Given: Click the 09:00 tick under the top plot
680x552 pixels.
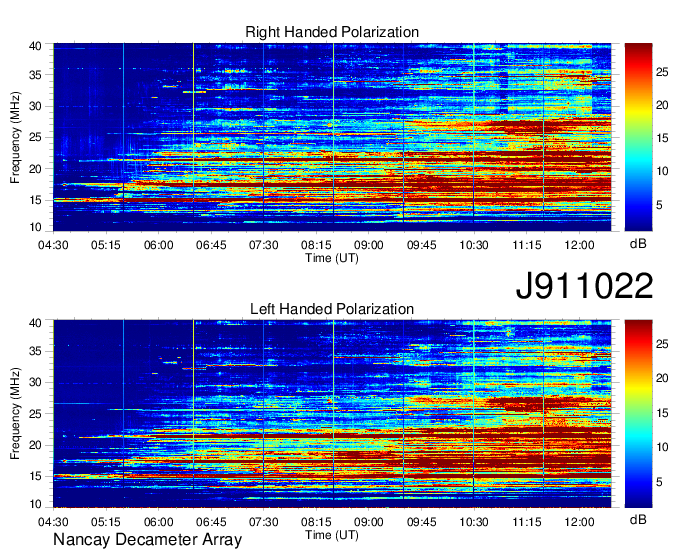Looking at the screenshot, I should [369, 245].
